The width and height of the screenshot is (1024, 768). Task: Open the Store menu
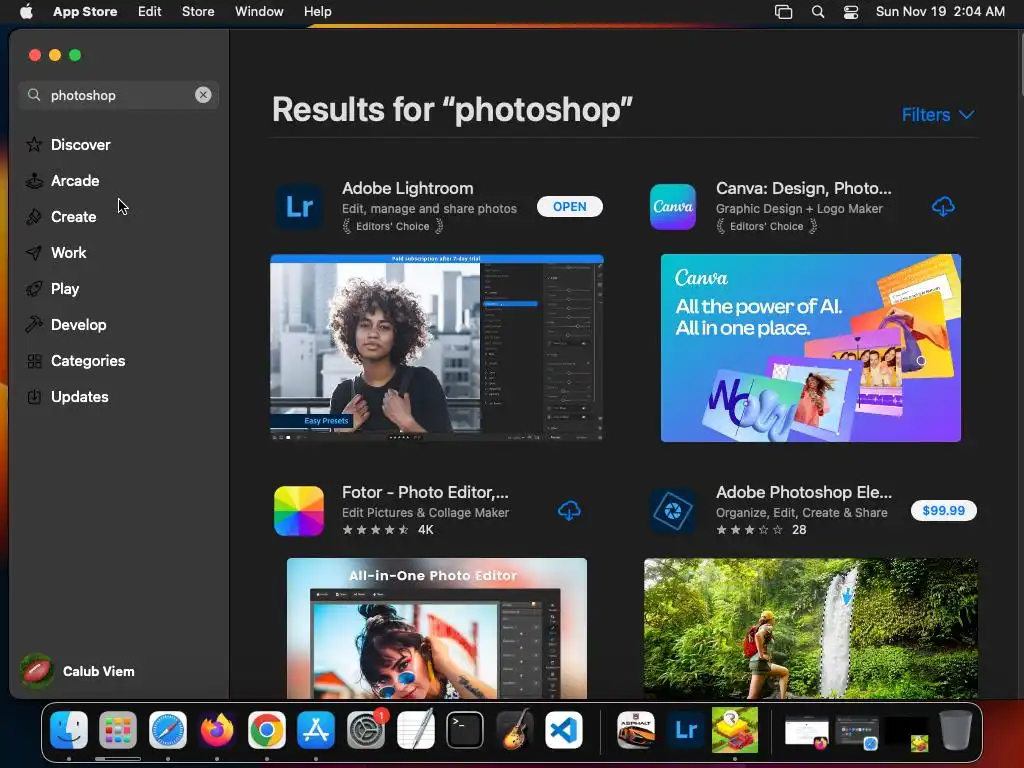[198, 11]
